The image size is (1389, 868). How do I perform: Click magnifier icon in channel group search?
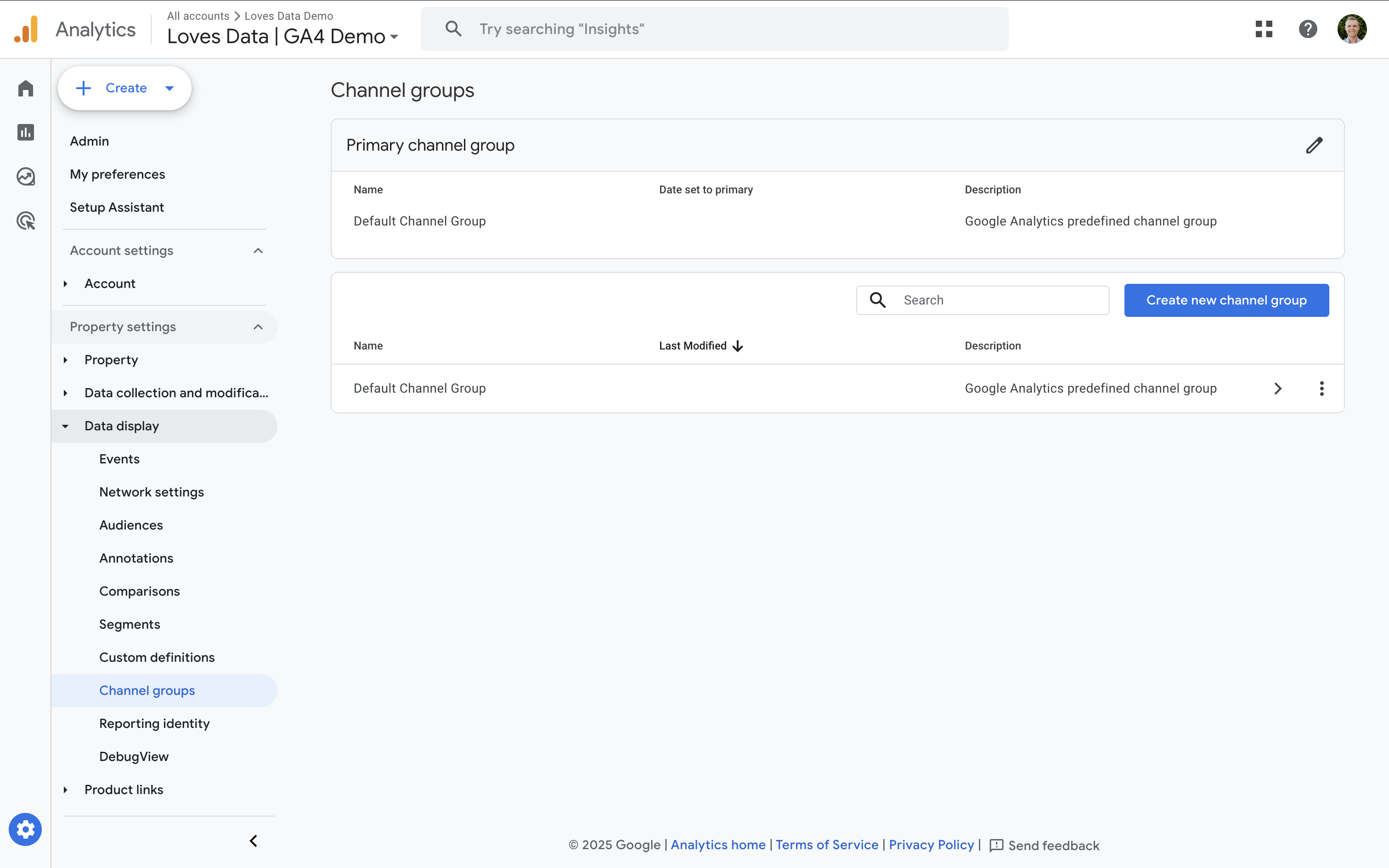pyautogui.click(x=878, y=299)
